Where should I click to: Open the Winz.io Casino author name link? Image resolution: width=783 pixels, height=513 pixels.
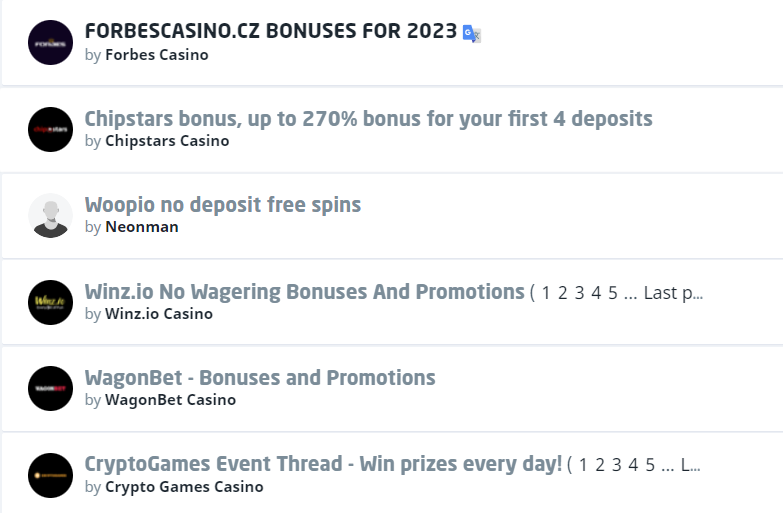click(158, 314)
